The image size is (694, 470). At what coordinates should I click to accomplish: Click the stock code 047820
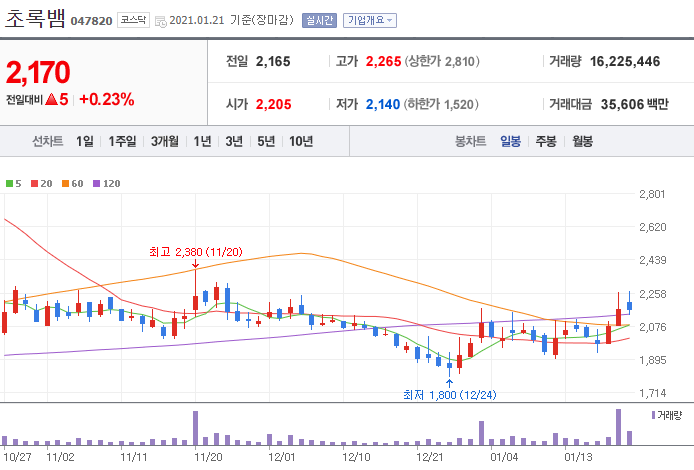point(91,21)
